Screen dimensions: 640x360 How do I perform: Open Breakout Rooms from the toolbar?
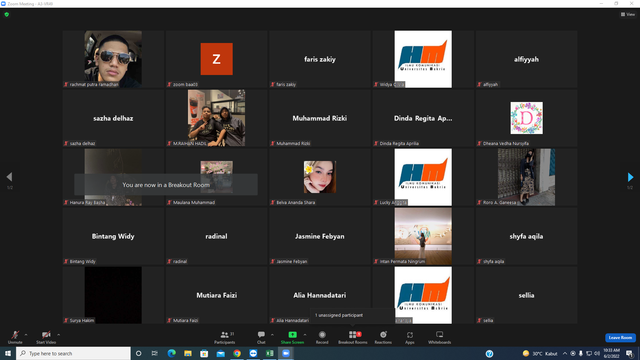[353, 337]
